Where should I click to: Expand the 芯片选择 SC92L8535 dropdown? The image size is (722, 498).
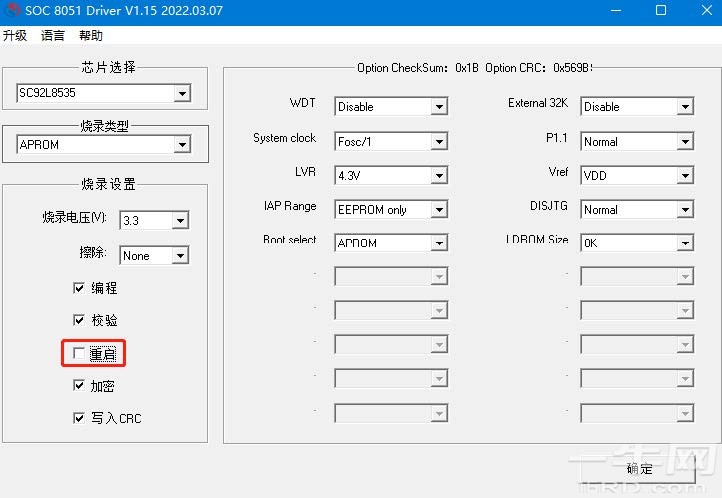pos(181,93)
